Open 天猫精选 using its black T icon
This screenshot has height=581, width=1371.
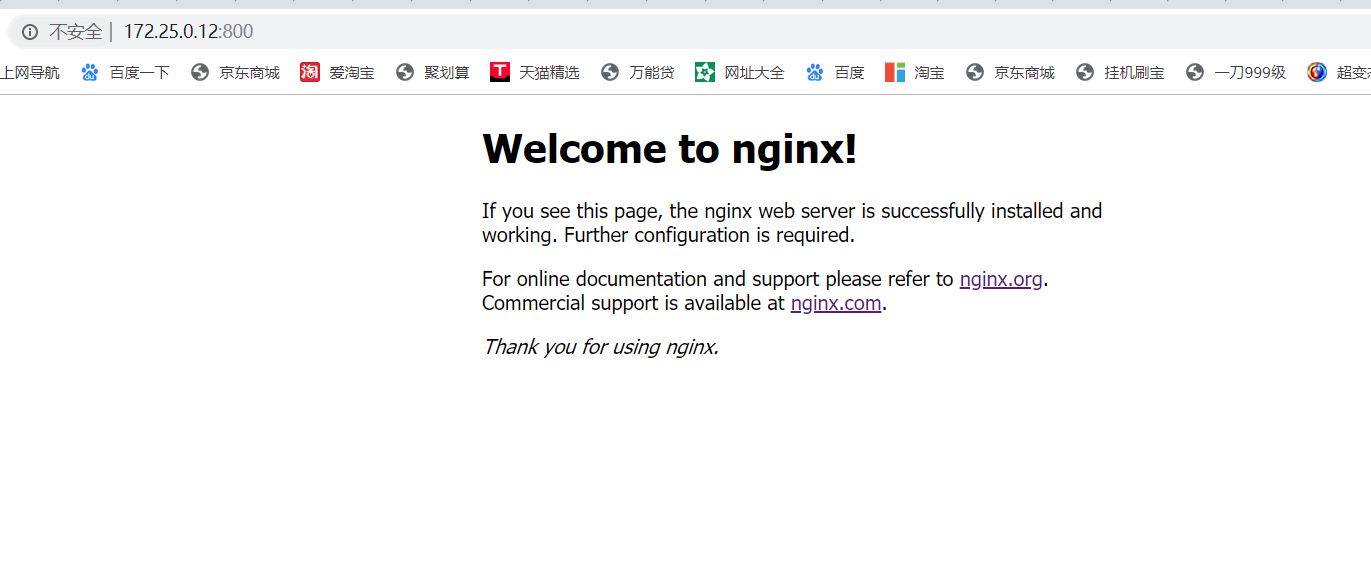(x=499, y=71)
